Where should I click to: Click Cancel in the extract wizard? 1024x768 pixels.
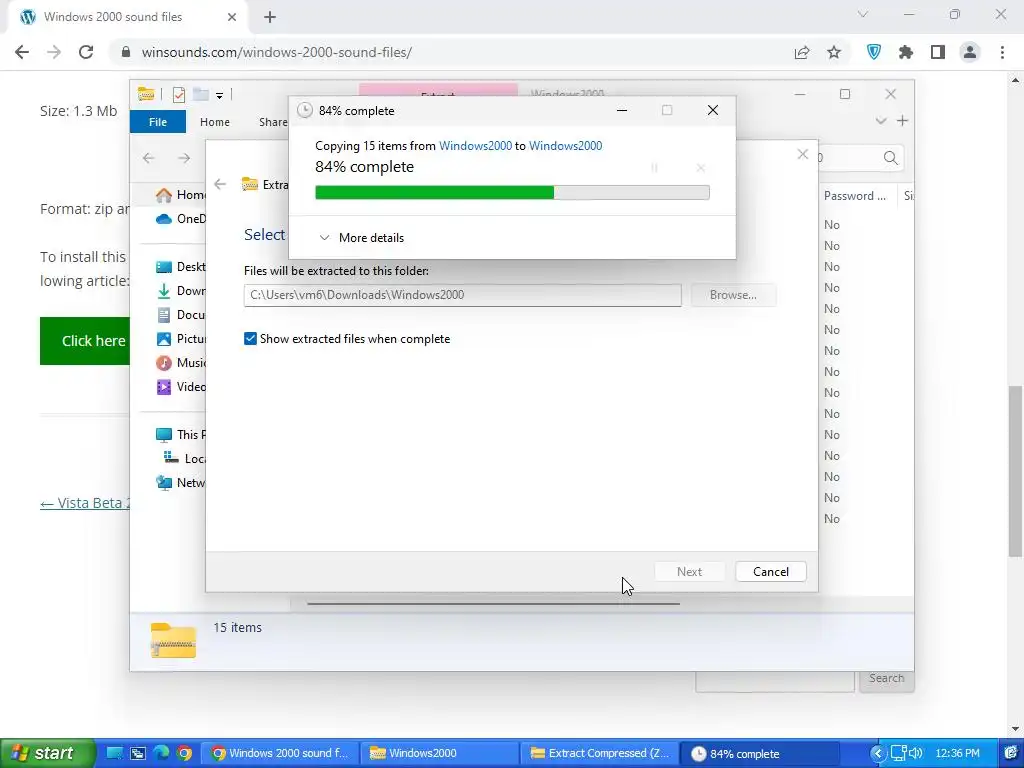tap(771, 571)
